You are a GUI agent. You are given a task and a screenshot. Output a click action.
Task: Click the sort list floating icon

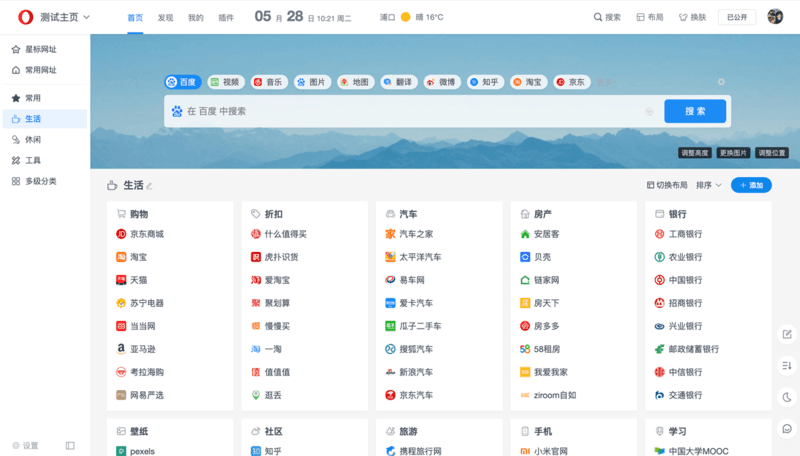[x=787, y=366]
